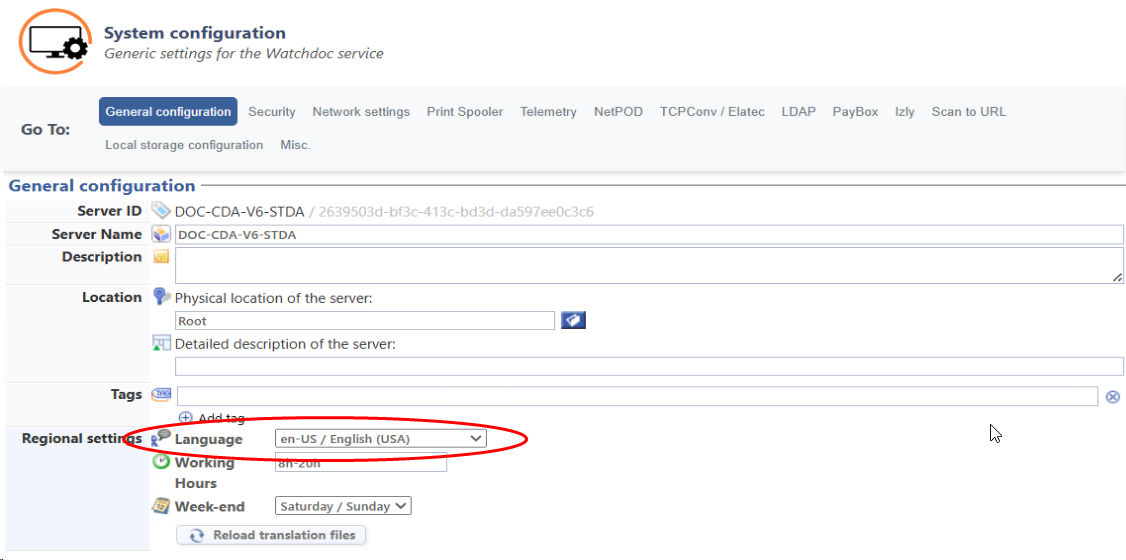Go to the Print Spooler section
The height and width of the screenshot is (560, 1126).
465,112
